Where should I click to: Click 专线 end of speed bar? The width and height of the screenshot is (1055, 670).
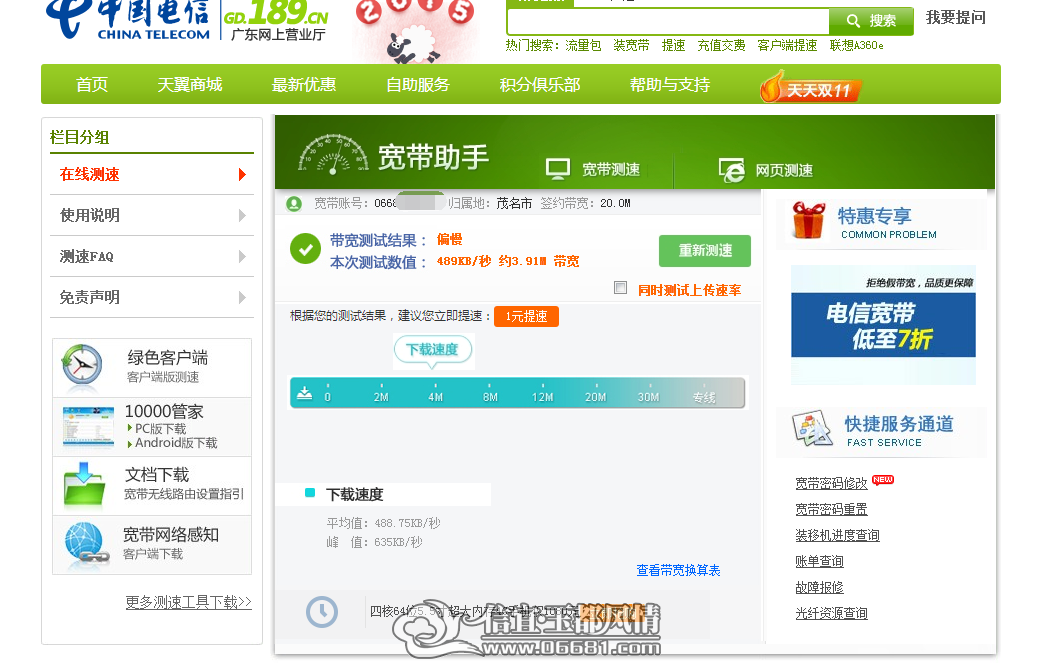[x=704, y=397]
